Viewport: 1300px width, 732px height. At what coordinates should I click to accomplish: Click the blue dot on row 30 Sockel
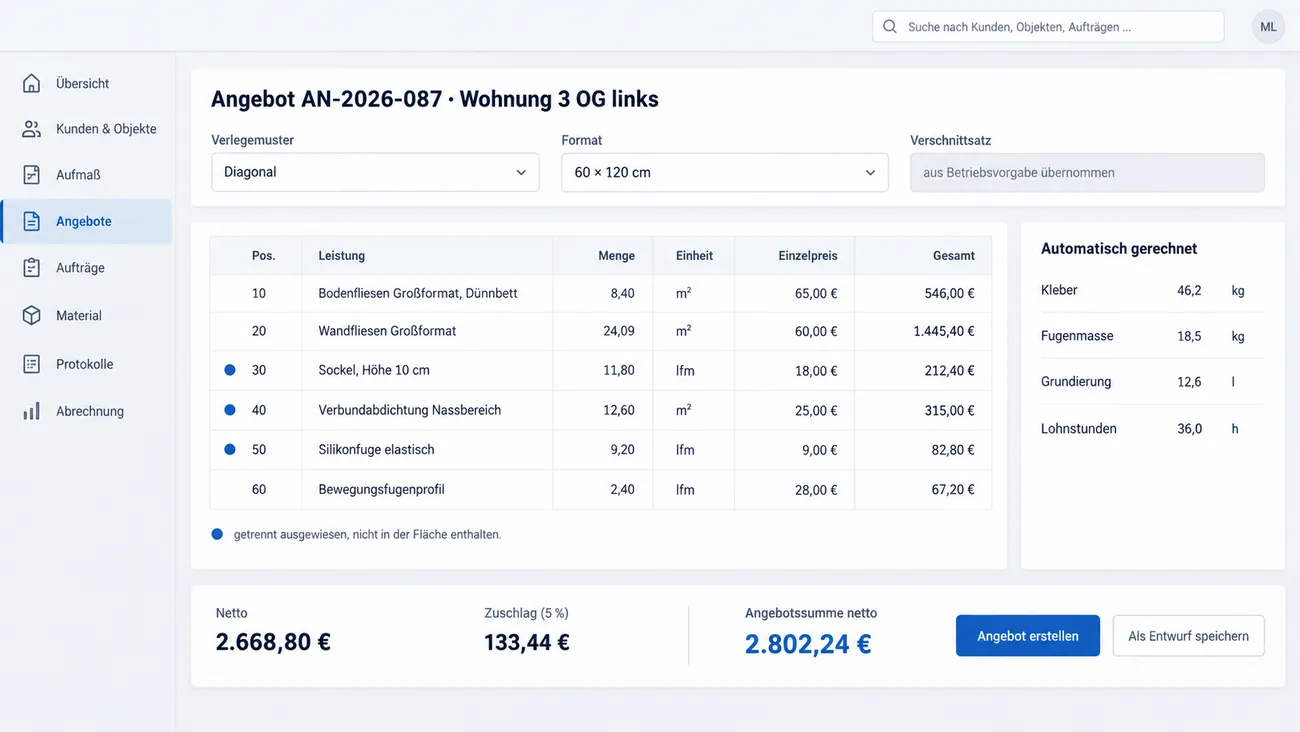(x=230, y=370)
